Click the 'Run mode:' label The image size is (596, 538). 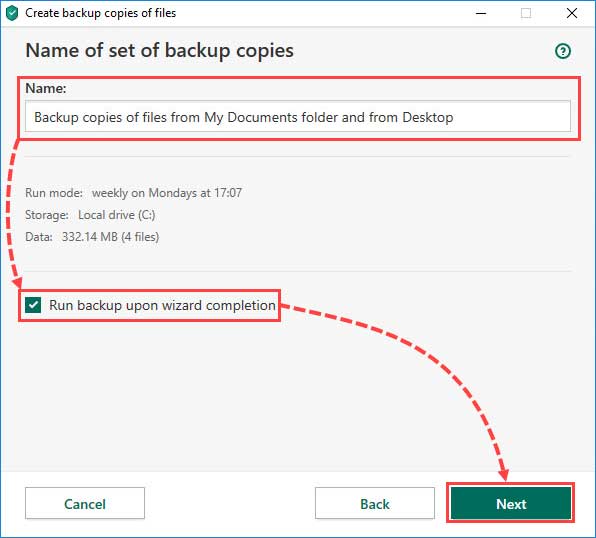pyautogui.click(x=54, y=193)
